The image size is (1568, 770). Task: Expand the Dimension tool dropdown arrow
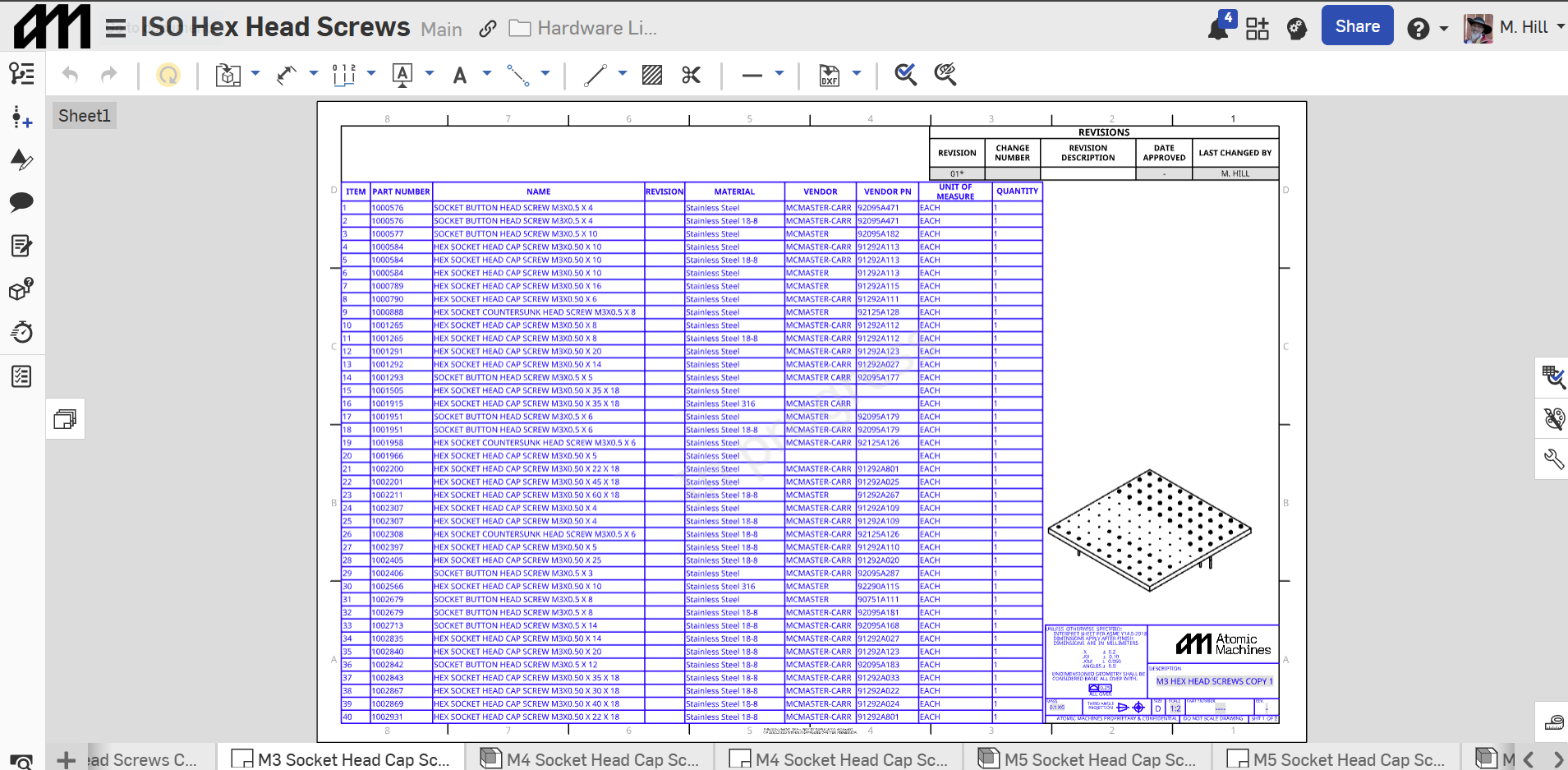[x=371, y=74]
